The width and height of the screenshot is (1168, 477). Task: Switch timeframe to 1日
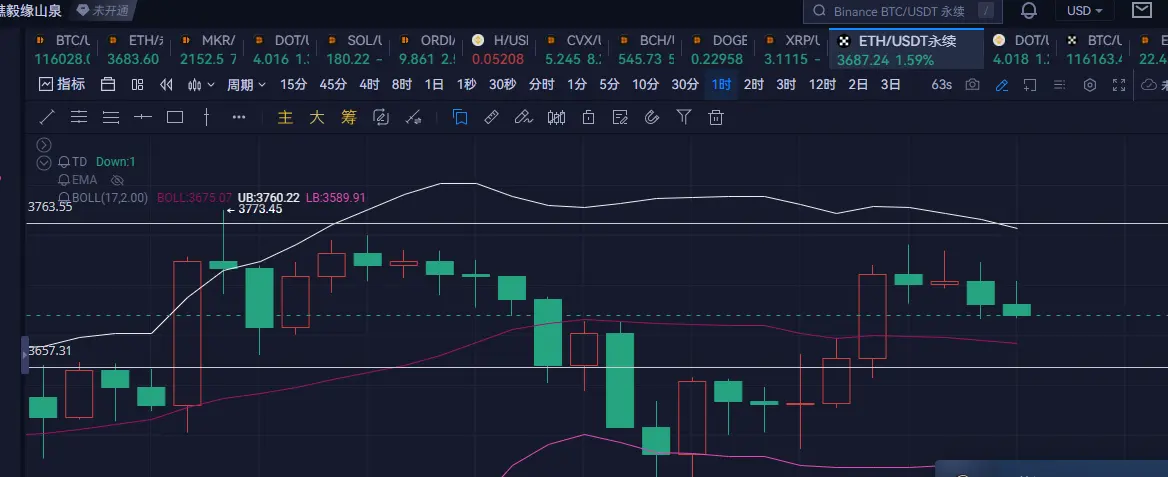pos(434,85)
